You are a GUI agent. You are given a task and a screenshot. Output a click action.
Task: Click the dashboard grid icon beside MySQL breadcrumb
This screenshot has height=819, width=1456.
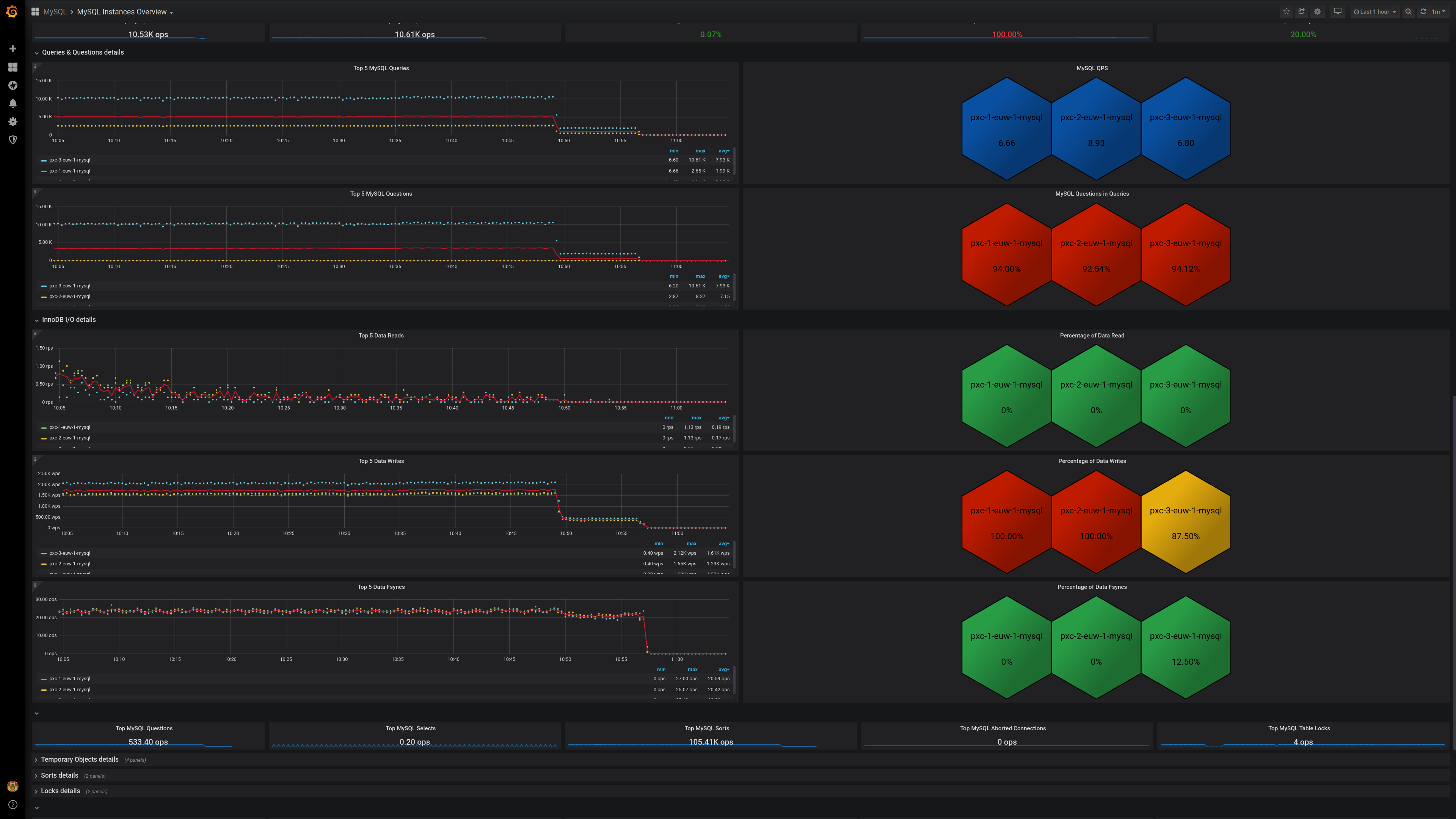[35, 11]
